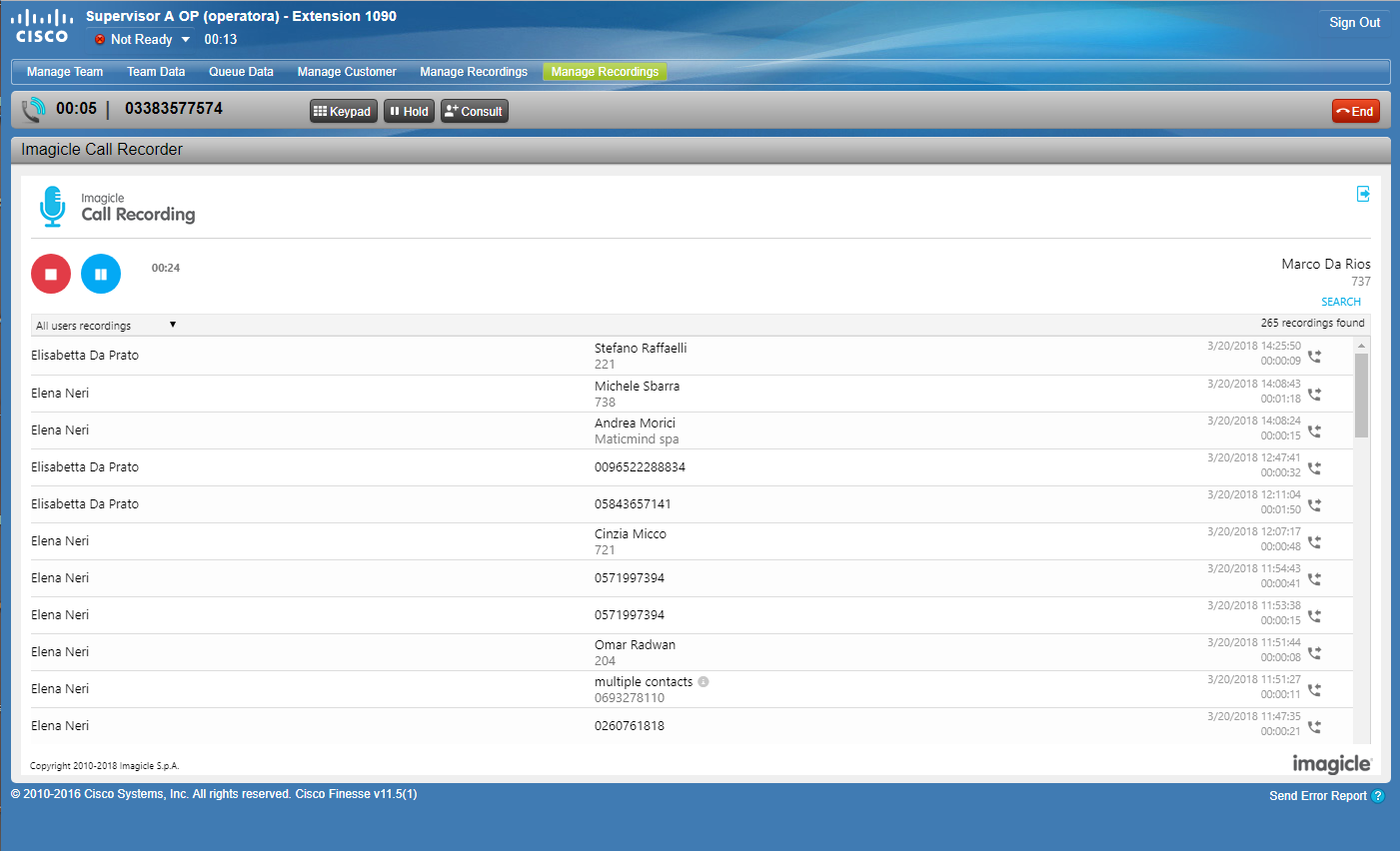The image size is (1400, 851).
Task: Click call icon for Cinzia Micco recording
Action: (1314, 542)
